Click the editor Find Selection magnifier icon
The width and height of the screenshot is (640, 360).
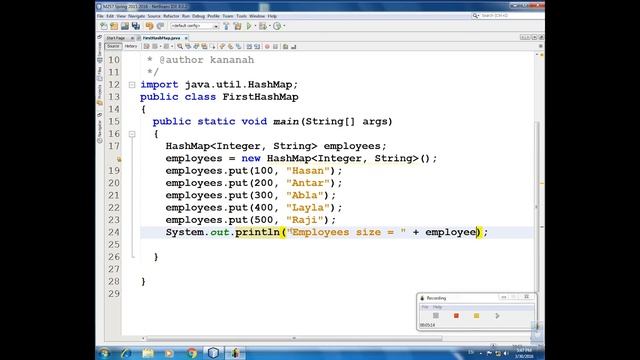click(x=180, y=47)
